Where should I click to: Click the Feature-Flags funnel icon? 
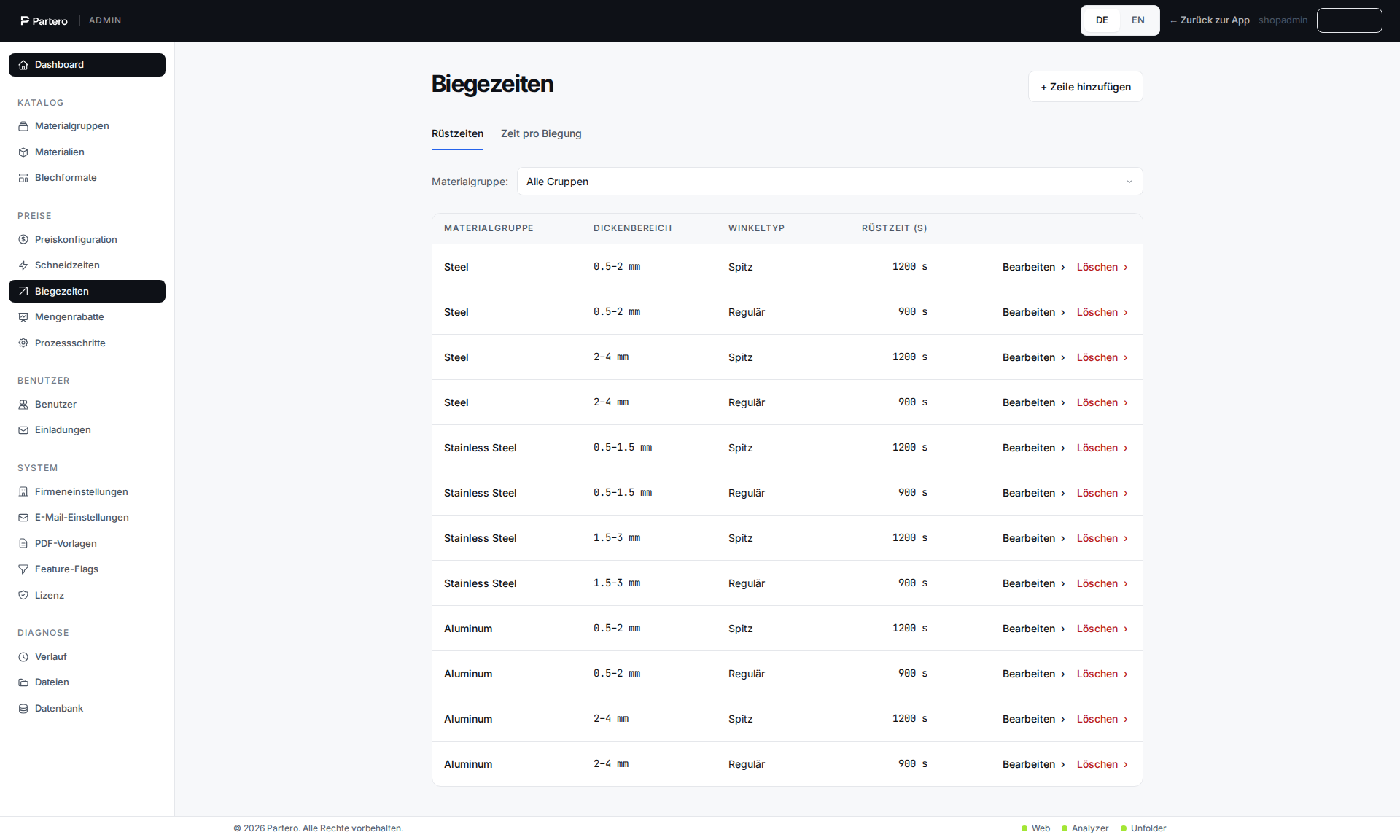(x=23, y=569)
